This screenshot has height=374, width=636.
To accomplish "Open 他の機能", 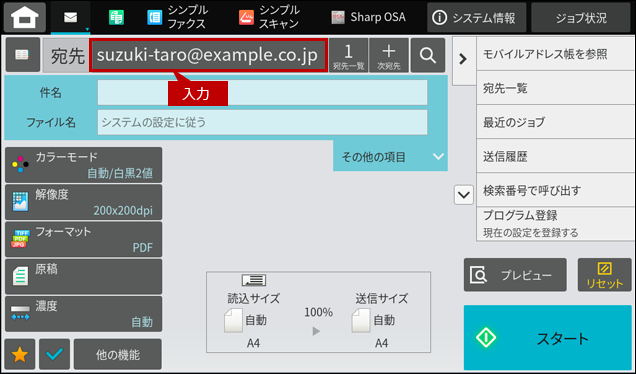I will [x=118, y=355].
